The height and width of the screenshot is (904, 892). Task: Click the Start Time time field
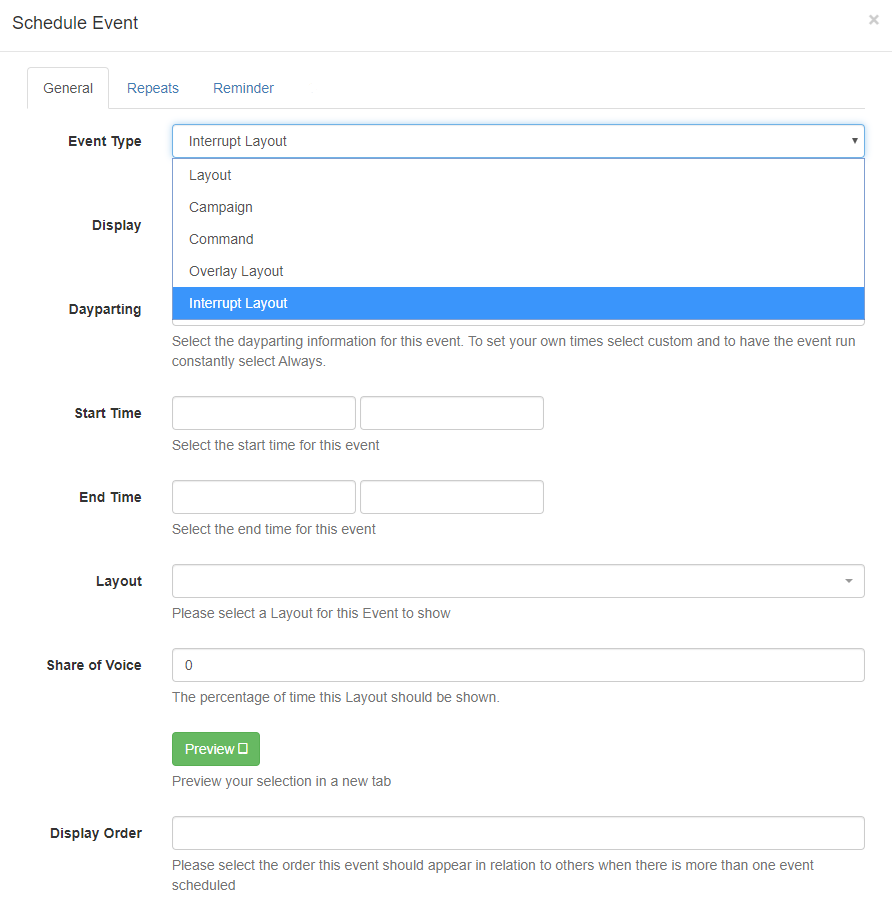click(451, 412)
